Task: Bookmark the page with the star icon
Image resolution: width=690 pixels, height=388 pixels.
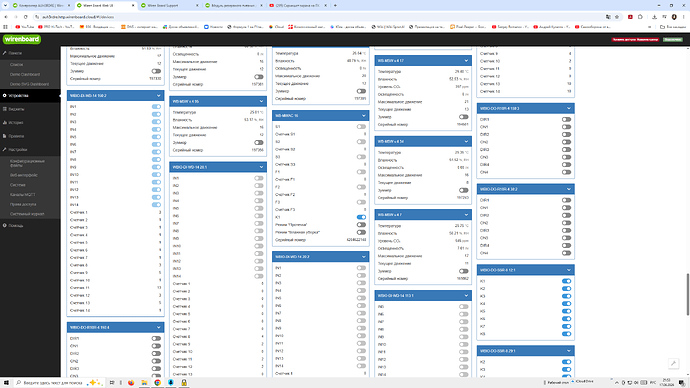Action: (x=617, y=17)
